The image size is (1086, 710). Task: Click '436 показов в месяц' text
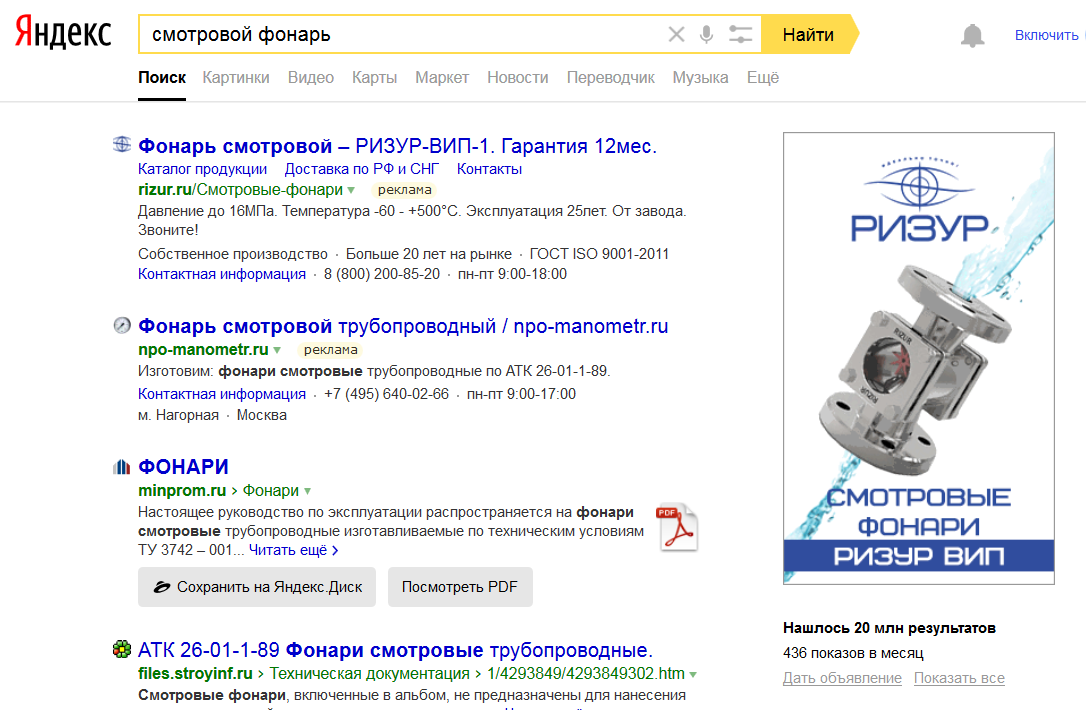coord(853,653)
